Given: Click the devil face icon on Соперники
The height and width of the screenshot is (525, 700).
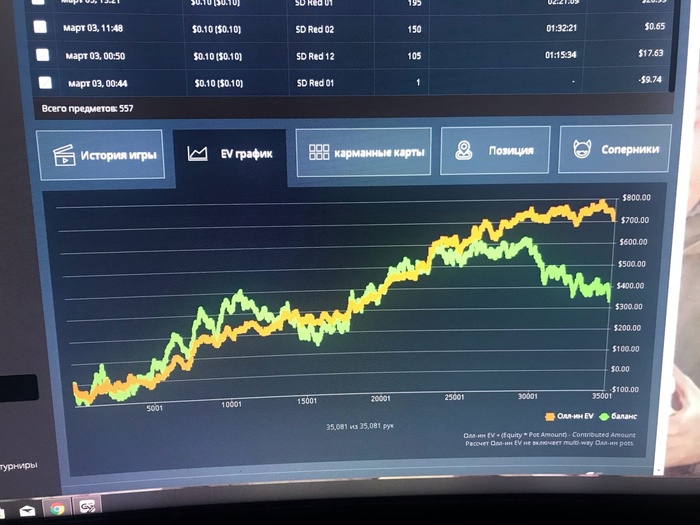Looking at the screenshot, I should click(x=582, y=149).
